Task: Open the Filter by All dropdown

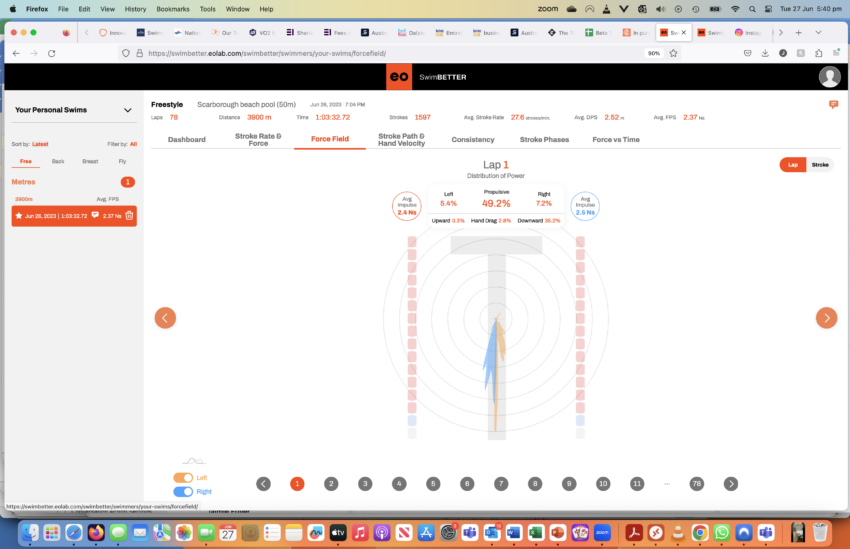Action: pos(133,144)
